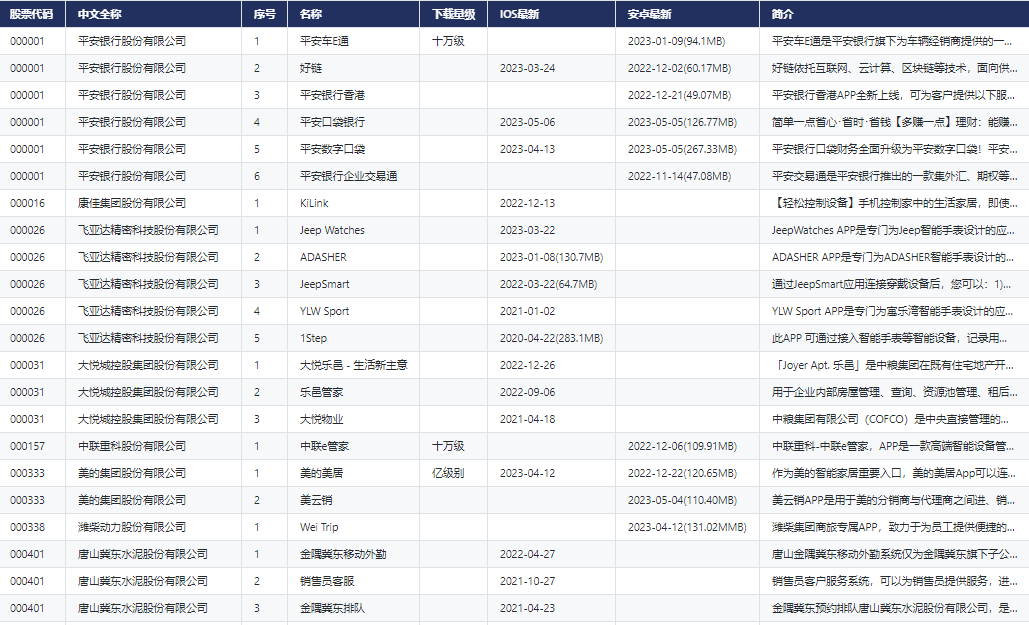Click Android value 2022-12-06(109.91MB)
The height and width of the screenshot is (625, 1029).
coord(682,446)
